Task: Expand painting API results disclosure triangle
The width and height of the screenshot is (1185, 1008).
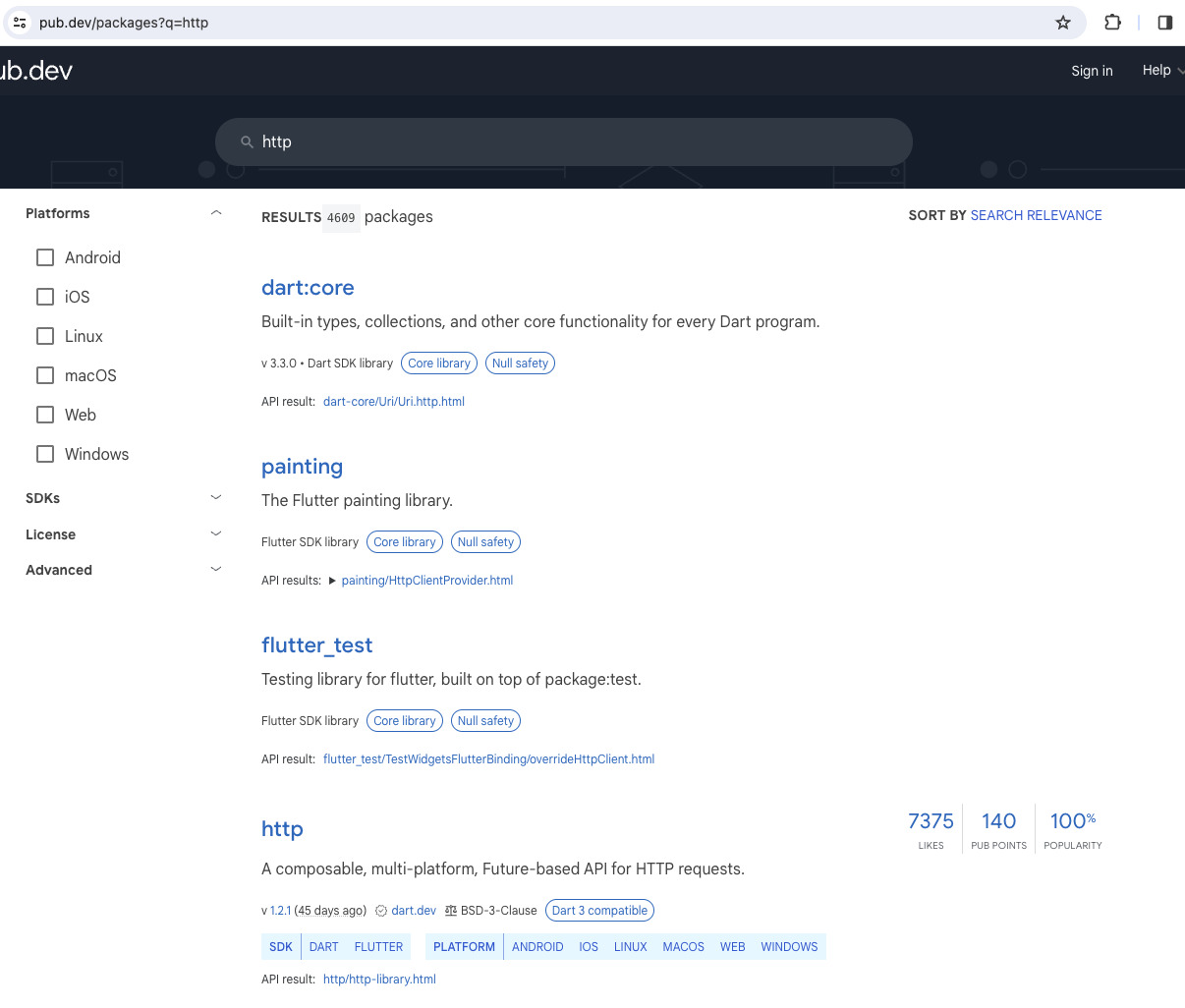Action: (332, 581)
